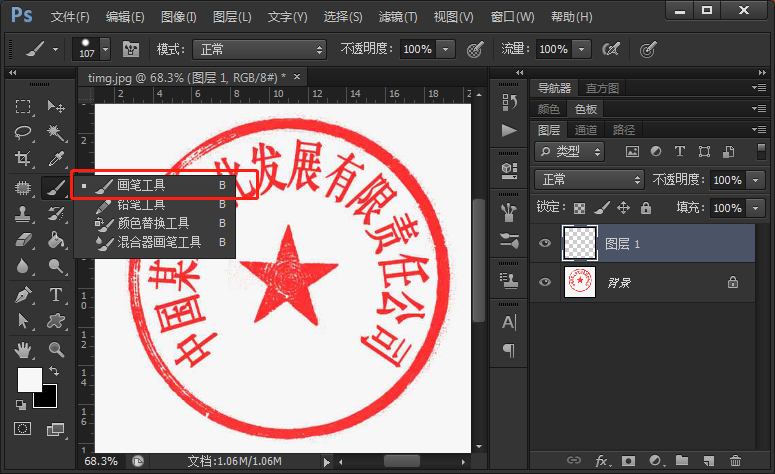775x474 pixels.
Task: Select the Magic Wand tool
Action: coord(56,132)
